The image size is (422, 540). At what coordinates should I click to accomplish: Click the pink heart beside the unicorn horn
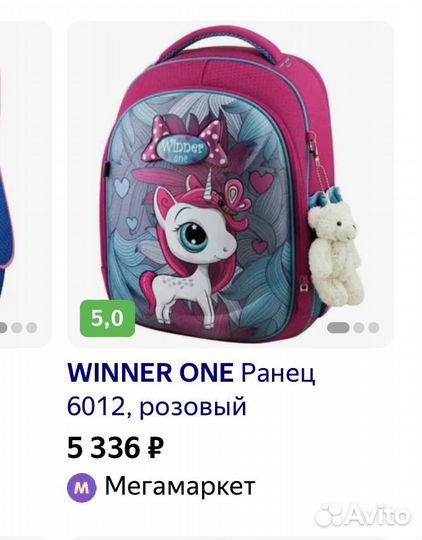point(261,181)
